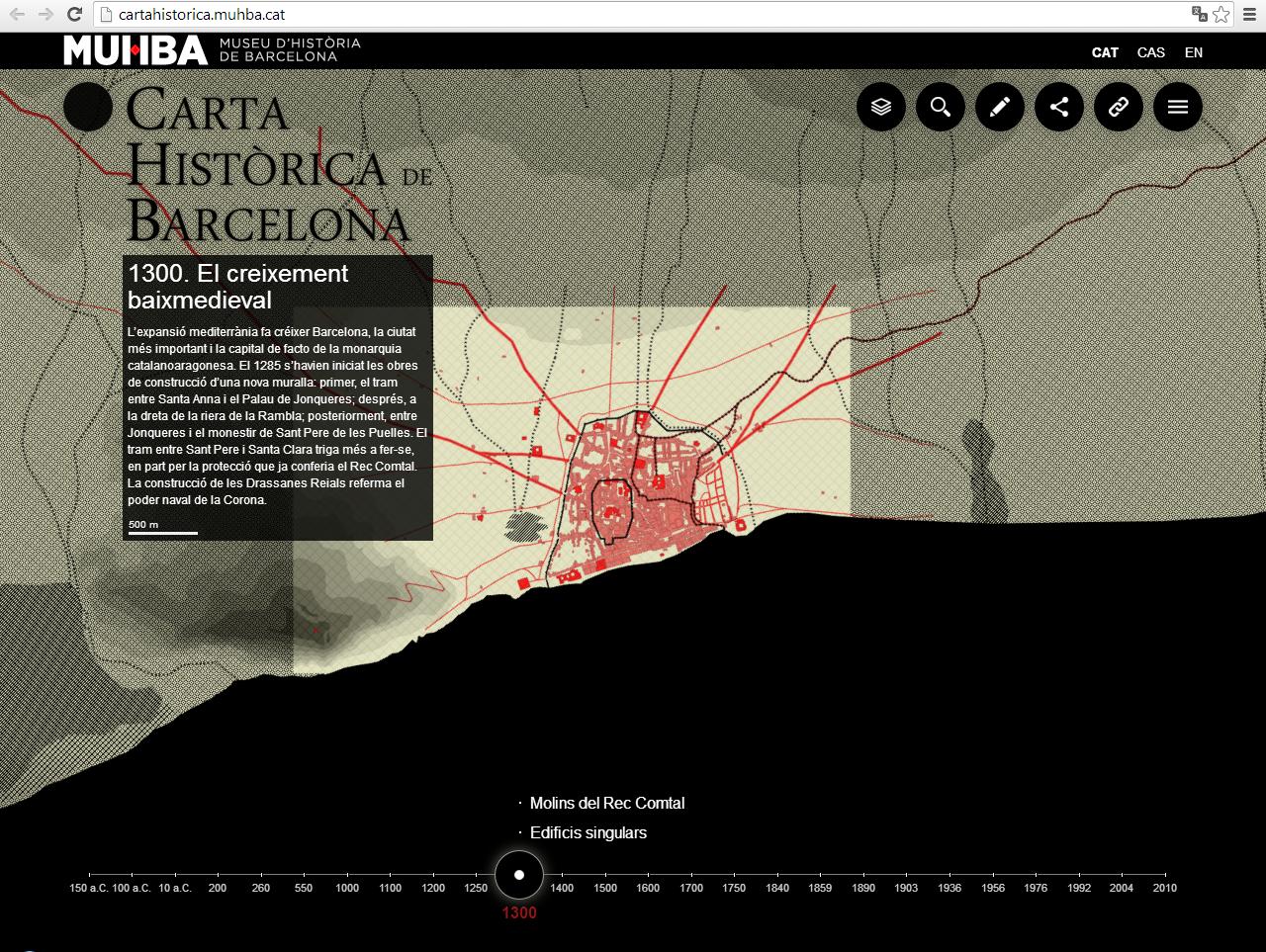Click the timeline slider handle at 1300
Viewport: 1266px width, 952px height.
coord(519,875)
